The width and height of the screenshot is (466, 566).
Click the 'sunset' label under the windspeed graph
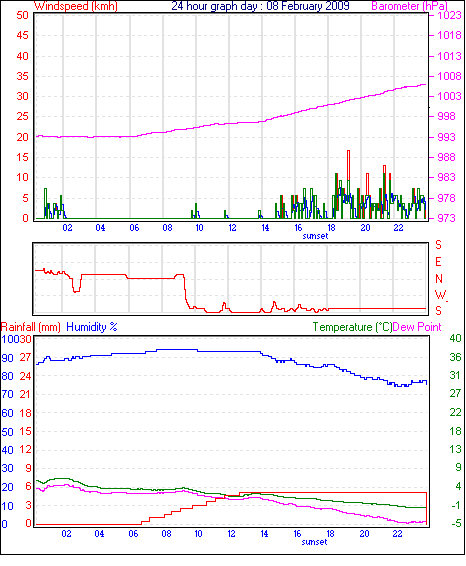pyautogui.click(x=315, y=236)
